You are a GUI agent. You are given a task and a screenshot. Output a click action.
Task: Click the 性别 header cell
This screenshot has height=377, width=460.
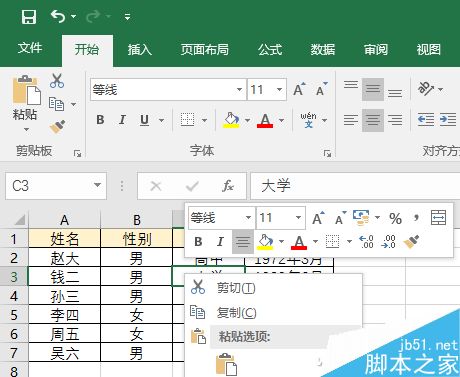pyautogui.click(x=137, y=239)
